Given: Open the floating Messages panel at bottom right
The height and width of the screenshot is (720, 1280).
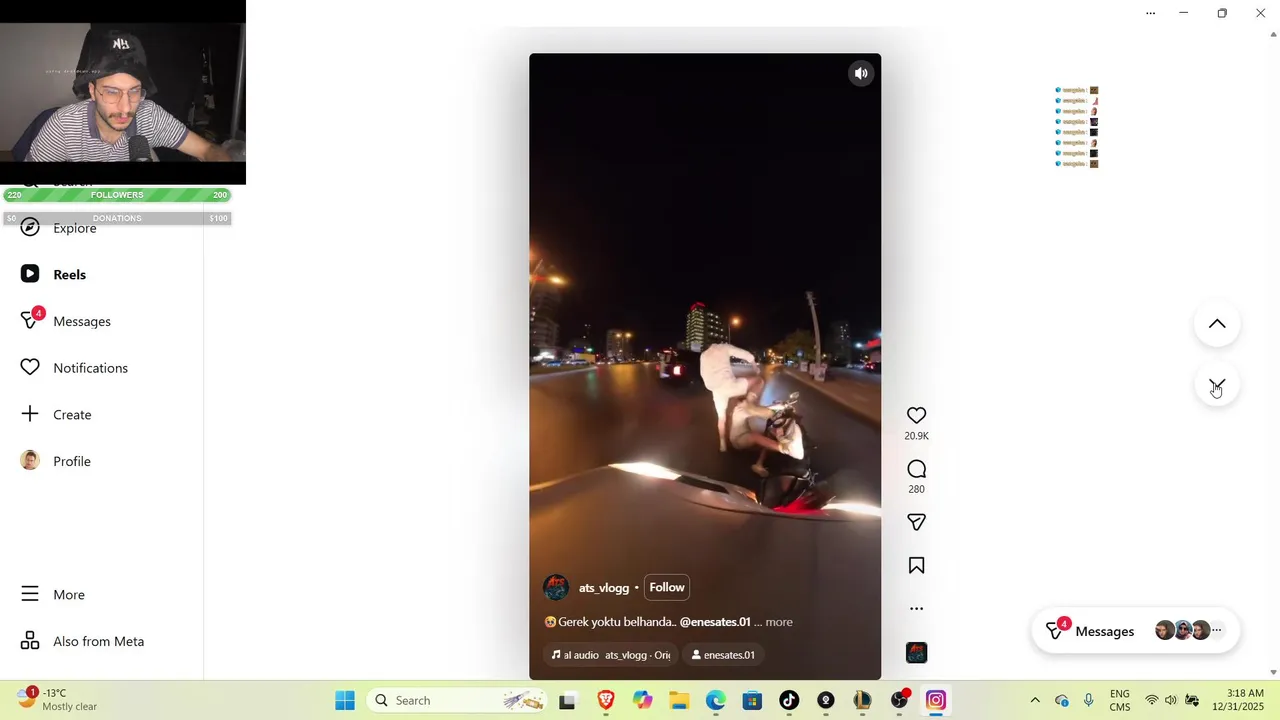Looking at the screenshot, I should pos(1135,631).
